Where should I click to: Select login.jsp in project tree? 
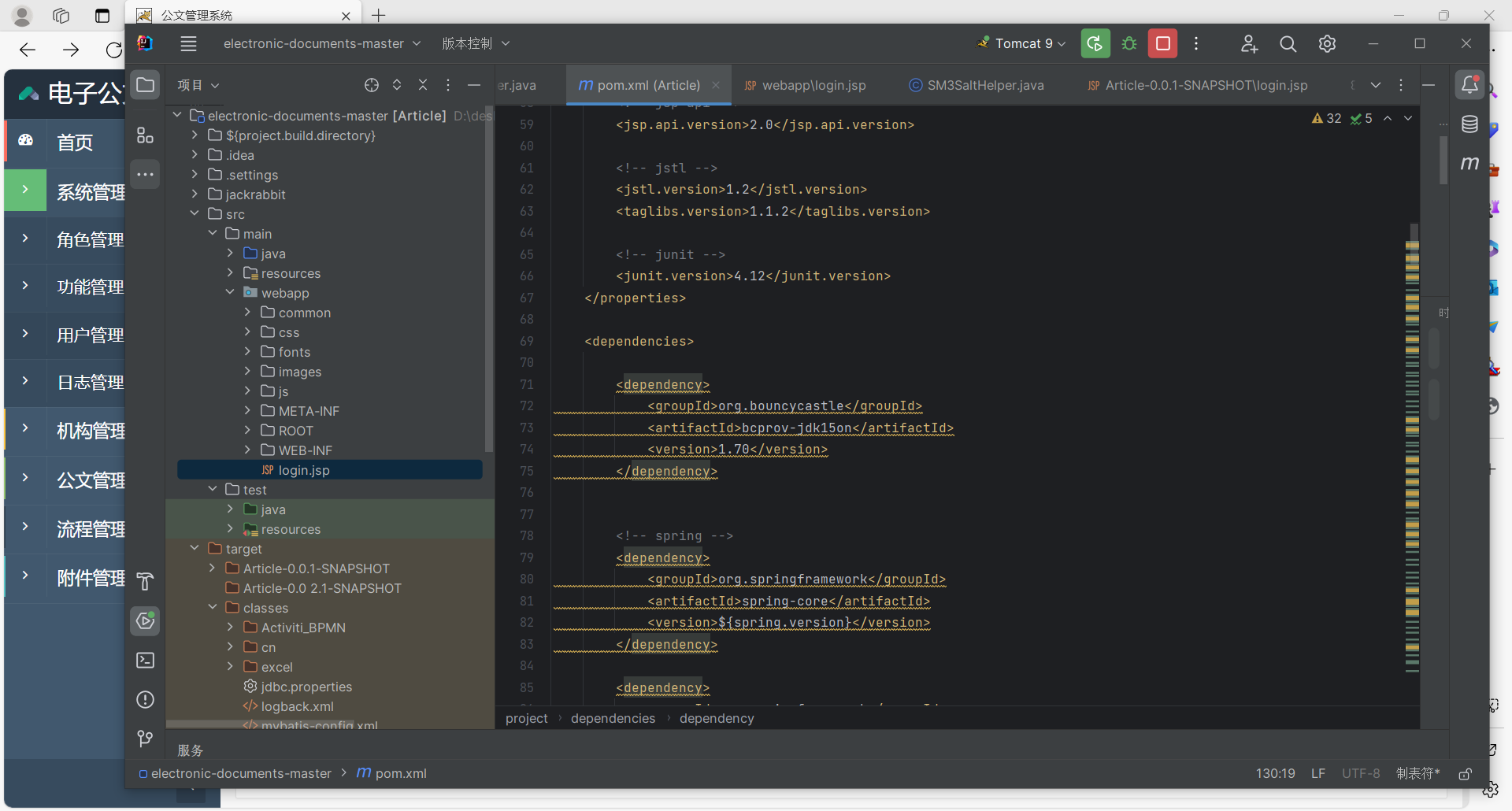click(x=304, y=470)
